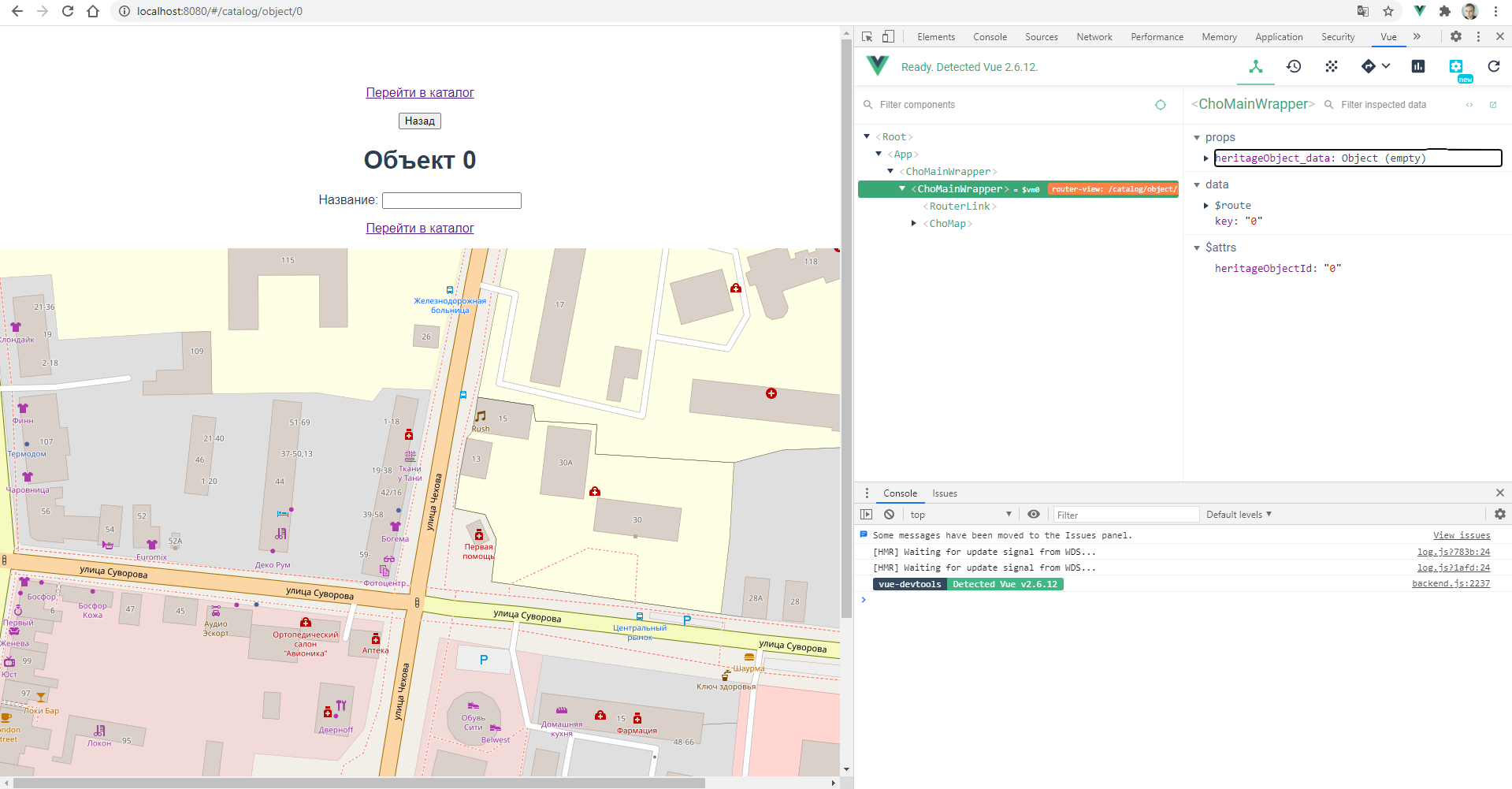Viewport: 1512px width, 789px height.
Task: Switch to Performance tab
Action: (x=1157, y=37)
